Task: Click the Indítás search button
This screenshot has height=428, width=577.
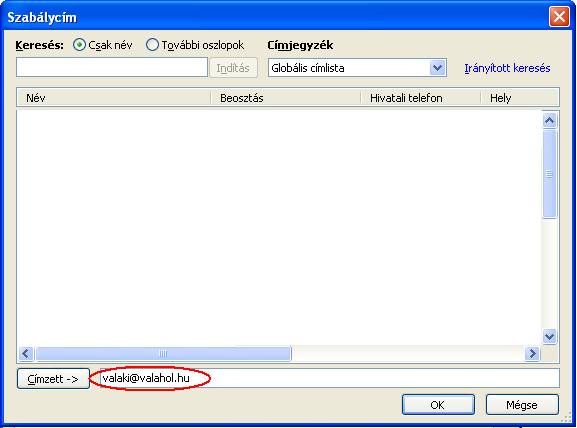Action: pyautogui.click(x=233, y=68)
